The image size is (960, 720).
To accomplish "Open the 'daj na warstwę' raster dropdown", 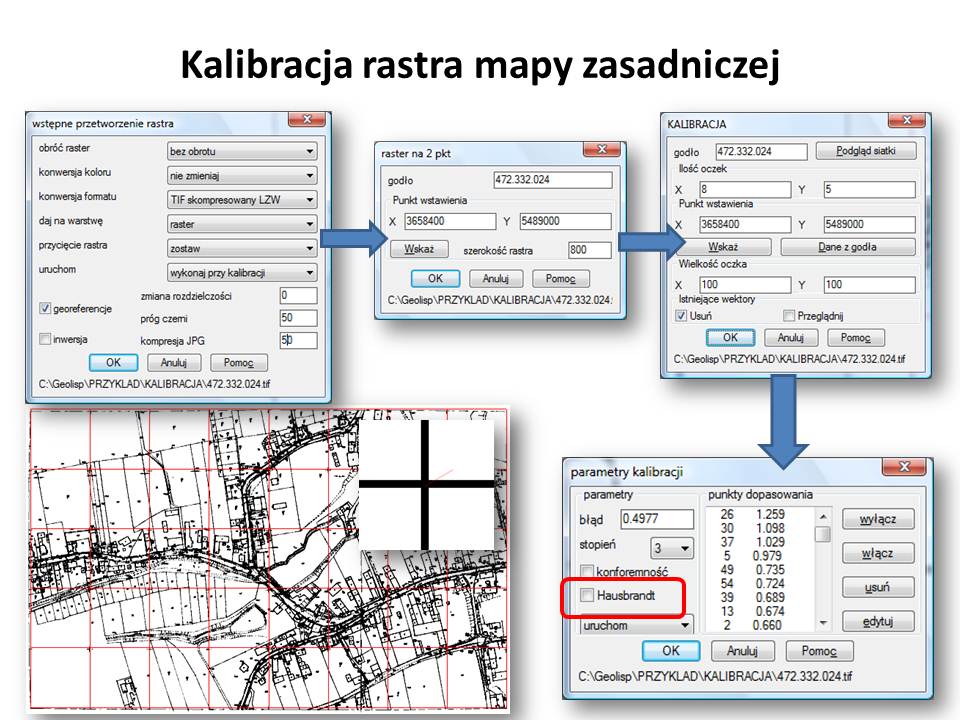I will (x=242, y=224).
